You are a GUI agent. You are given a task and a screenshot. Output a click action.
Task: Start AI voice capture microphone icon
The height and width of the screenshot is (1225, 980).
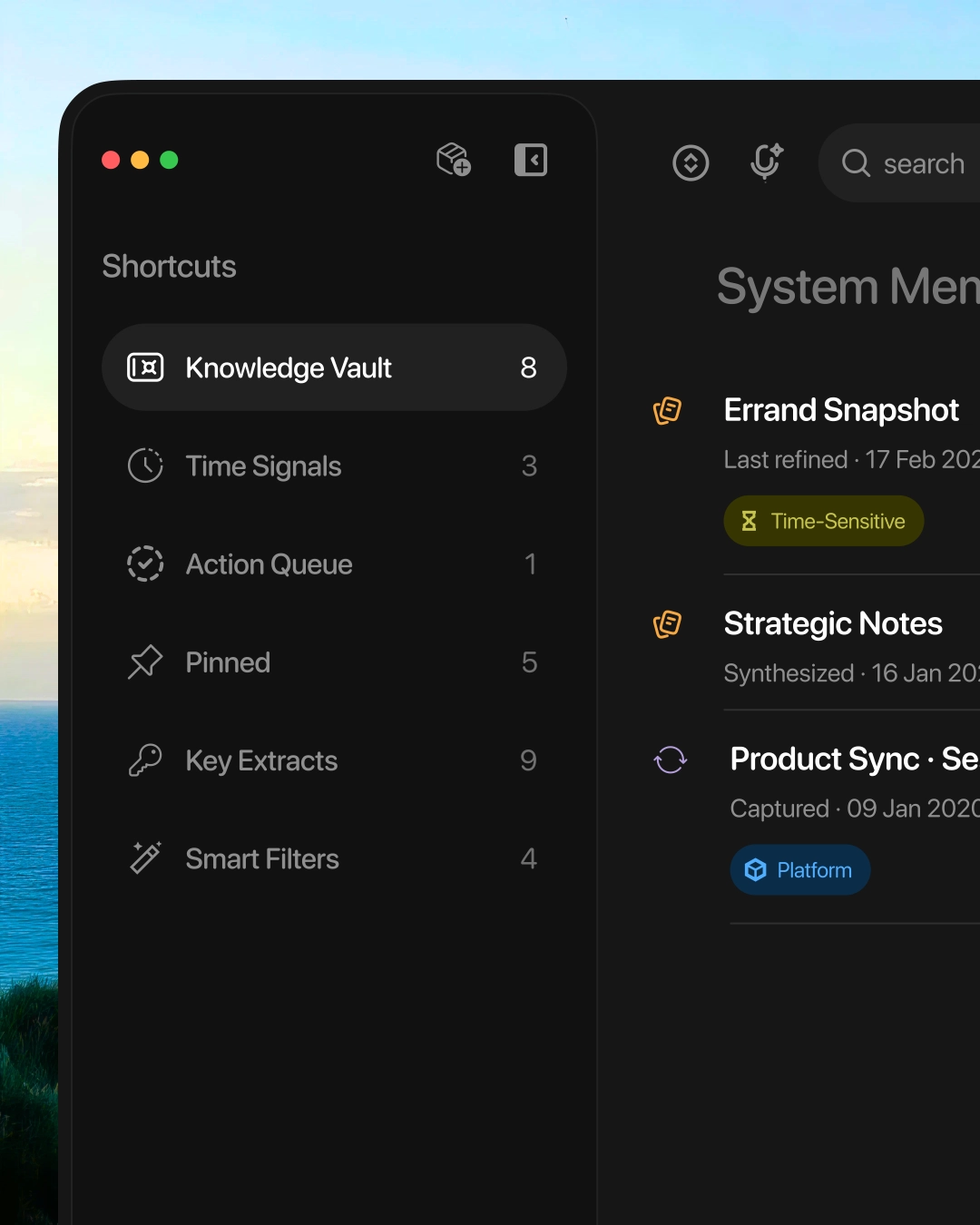(x=767, y=162)
